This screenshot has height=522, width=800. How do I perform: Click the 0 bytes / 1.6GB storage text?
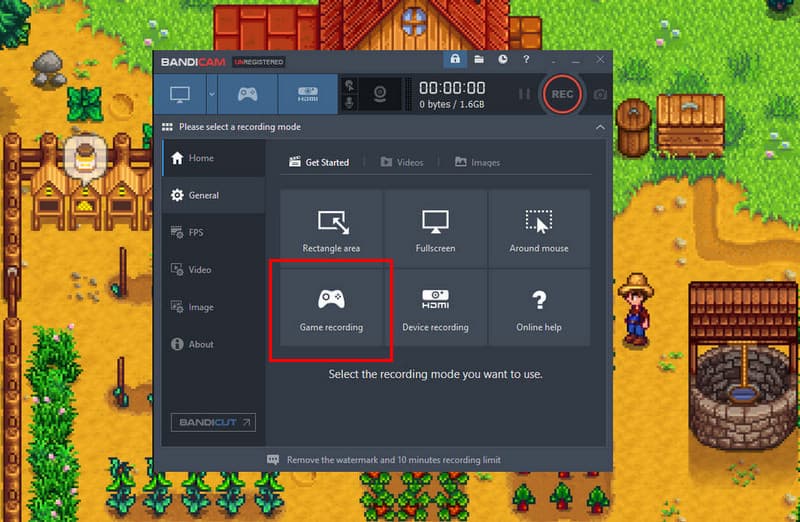click(x=452, y=104)
